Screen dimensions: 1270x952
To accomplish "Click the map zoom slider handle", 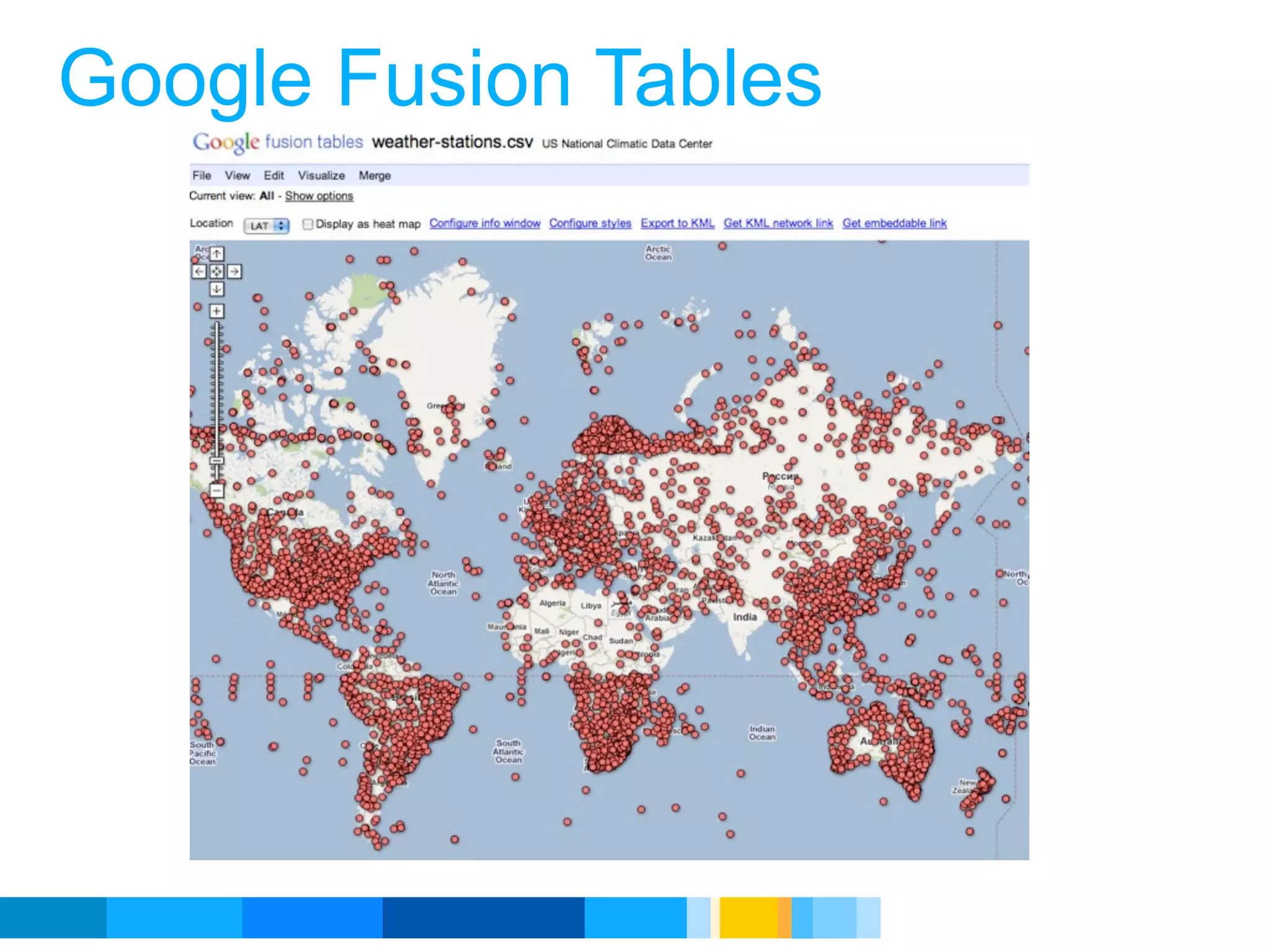I will click(x=216, y=461).
